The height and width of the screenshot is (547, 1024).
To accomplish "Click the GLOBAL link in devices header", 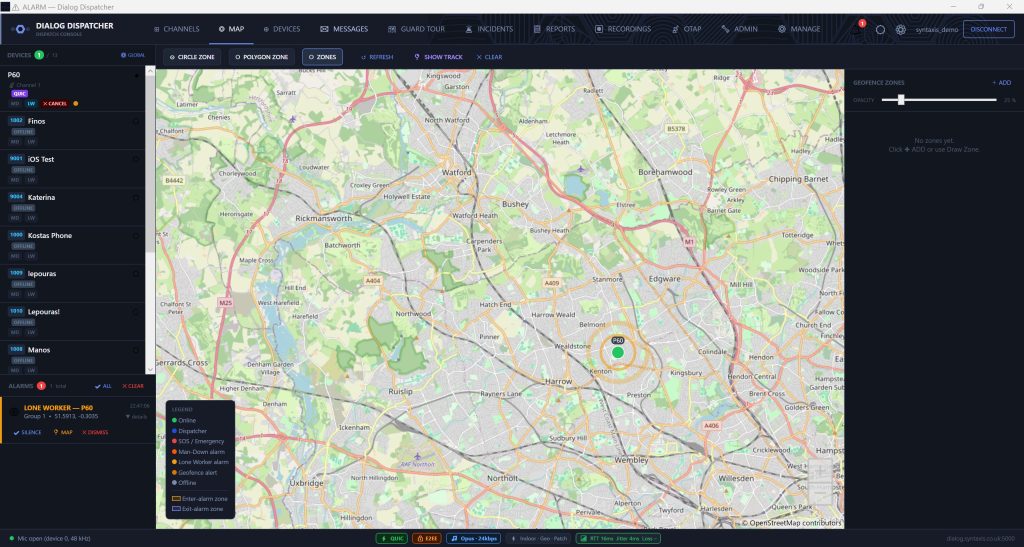I will 133,55.
